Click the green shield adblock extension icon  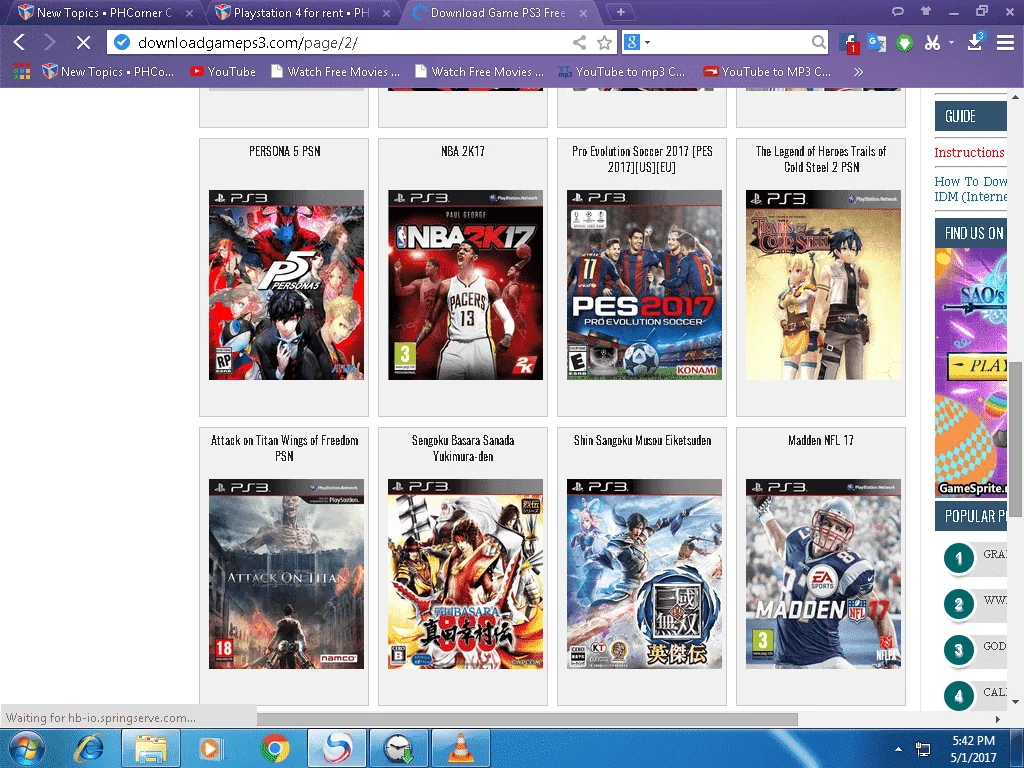(904, 44)
